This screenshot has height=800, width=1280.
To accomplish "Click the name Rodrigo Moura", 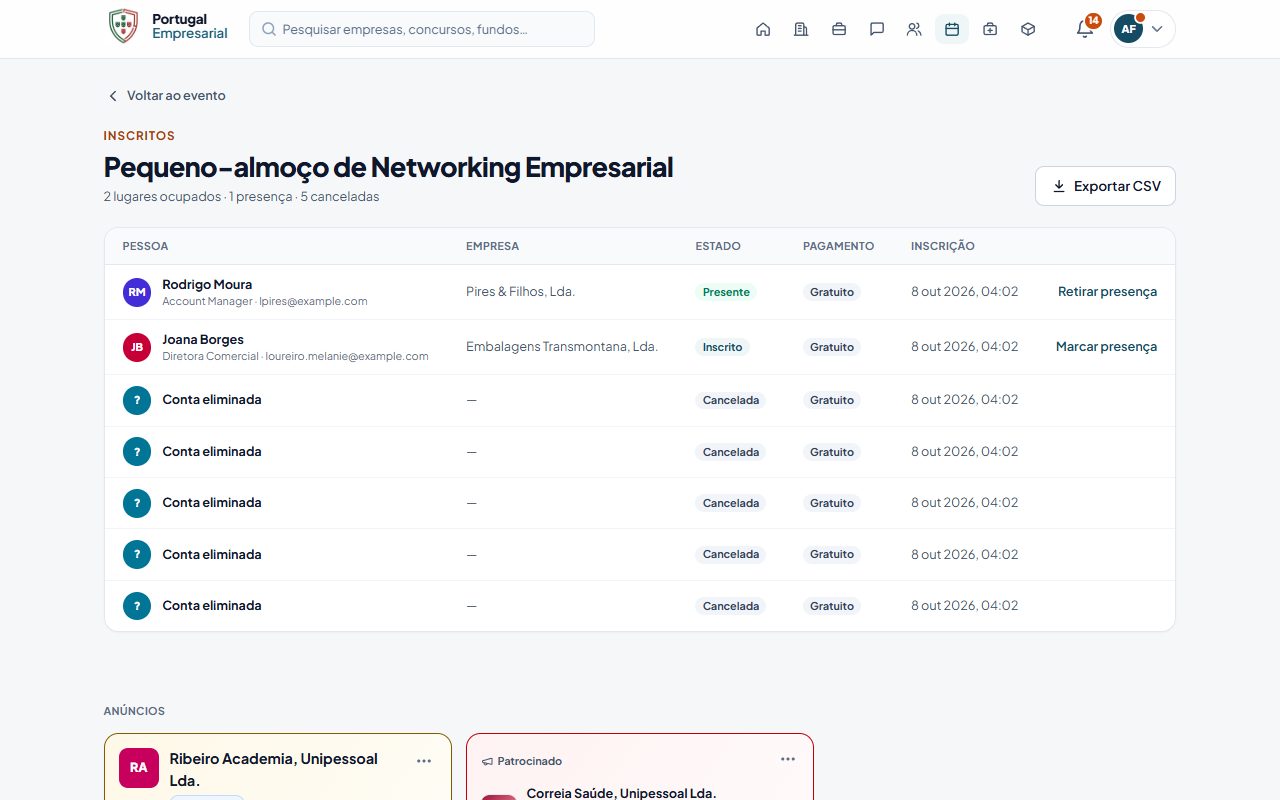I will pyautogui.click(x=207, y=284).
